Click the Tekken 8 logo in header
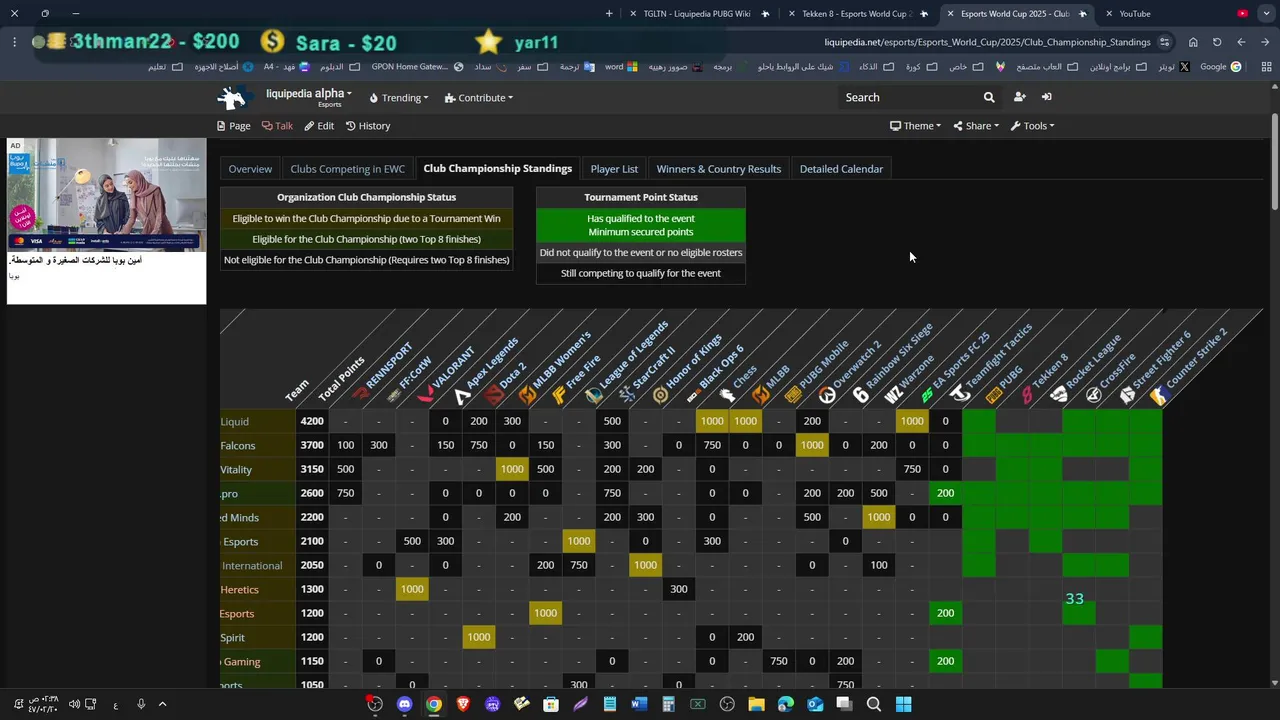 pyautogui.click(x=1027, y=396)
